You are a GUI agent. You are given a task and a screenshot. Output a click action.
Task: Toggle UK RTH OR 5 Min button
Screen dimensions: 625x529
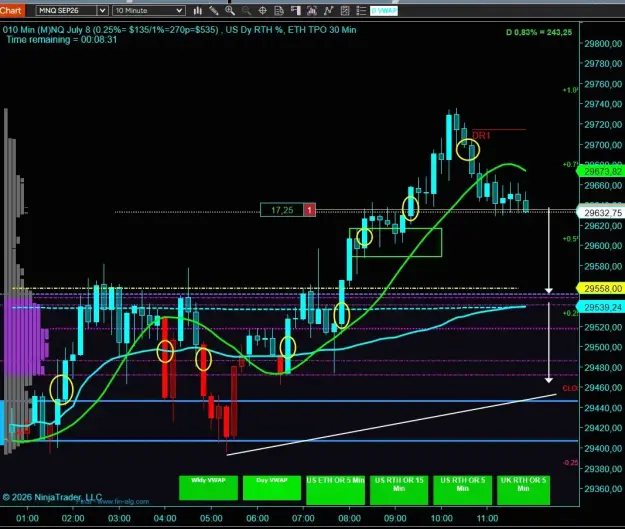(x=523, y=490)
